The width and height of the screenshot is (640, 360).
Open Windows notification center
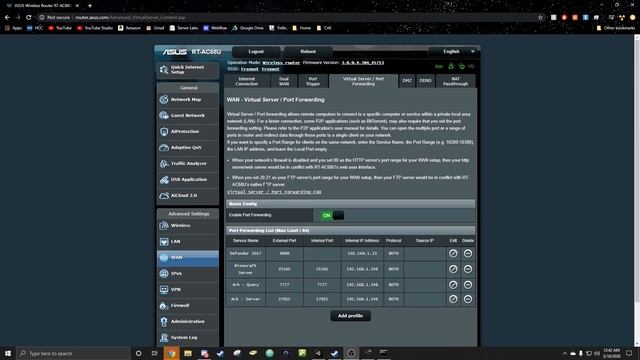(629, 353)
